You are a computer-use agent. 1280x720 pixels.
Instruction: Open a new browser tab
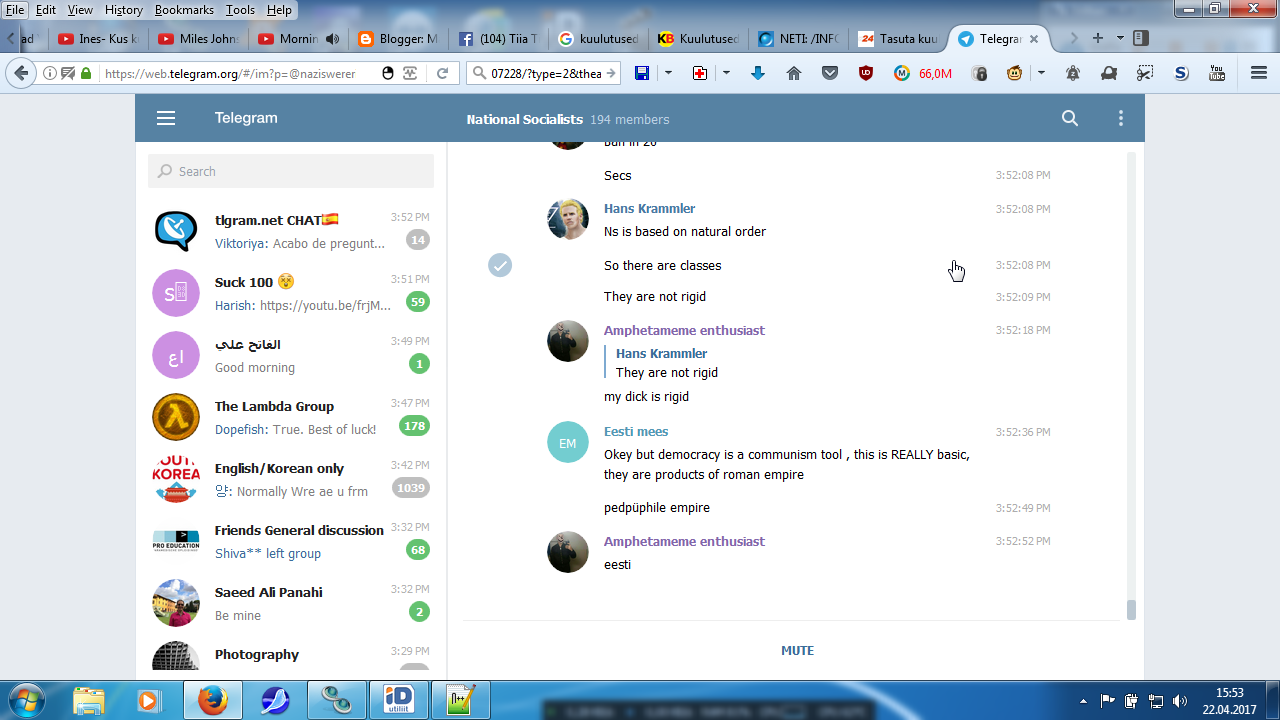[x=1098, y=39]
